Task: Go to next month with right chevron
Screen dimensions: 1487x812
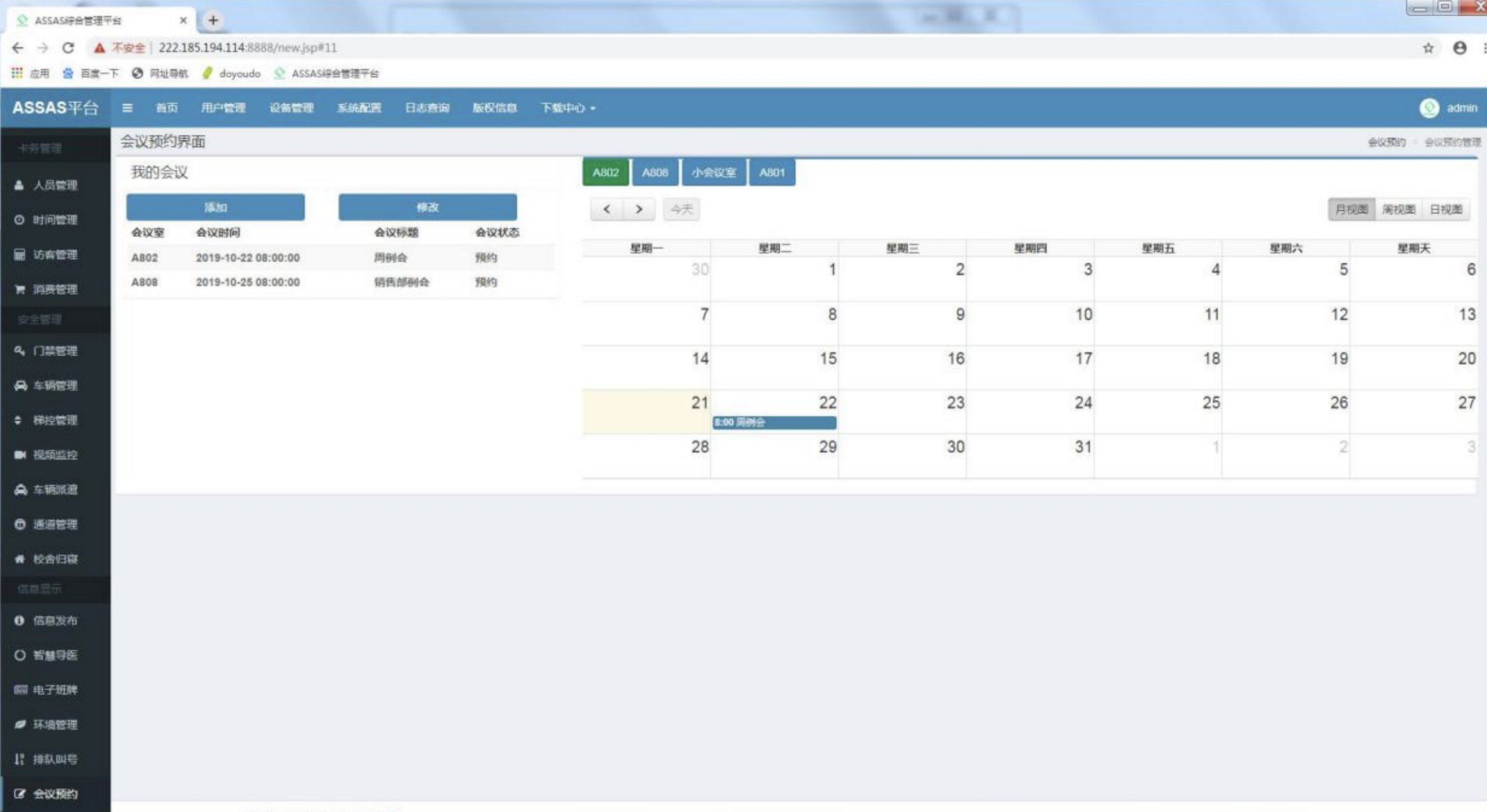Action: (639, 210)
